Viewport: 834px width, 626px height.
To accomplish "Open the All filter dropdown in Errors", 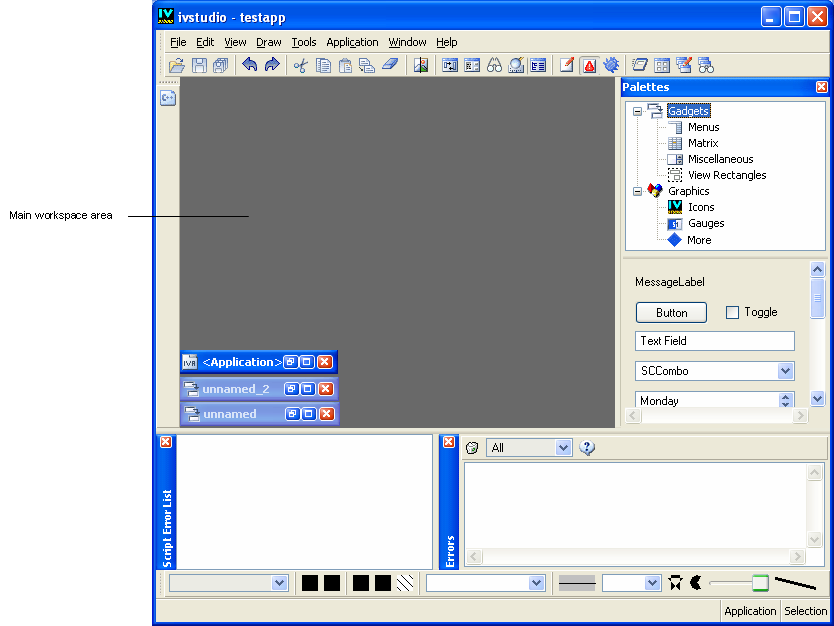I will pyautogui.click(x=563, y=448).
